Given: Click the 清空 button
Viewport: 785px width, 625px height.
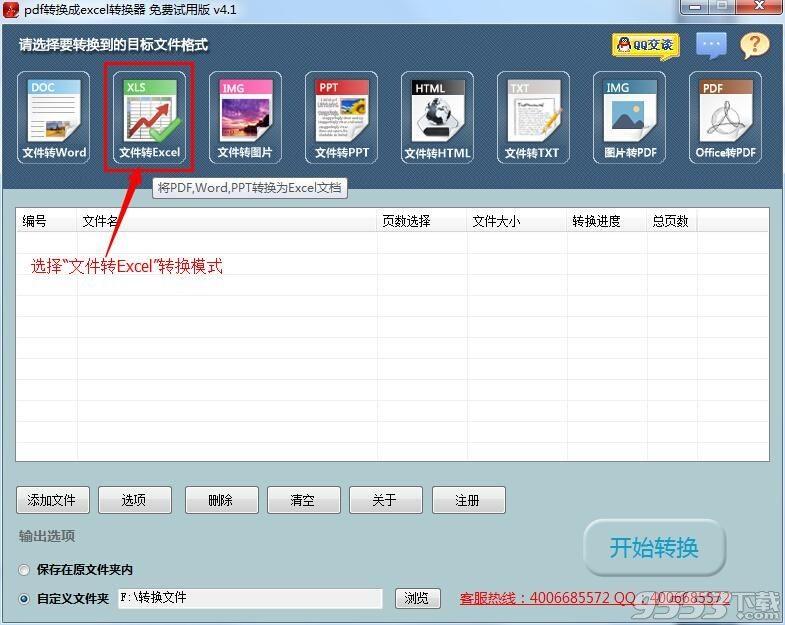Looking at the screenshot, I should coord(304,500).
